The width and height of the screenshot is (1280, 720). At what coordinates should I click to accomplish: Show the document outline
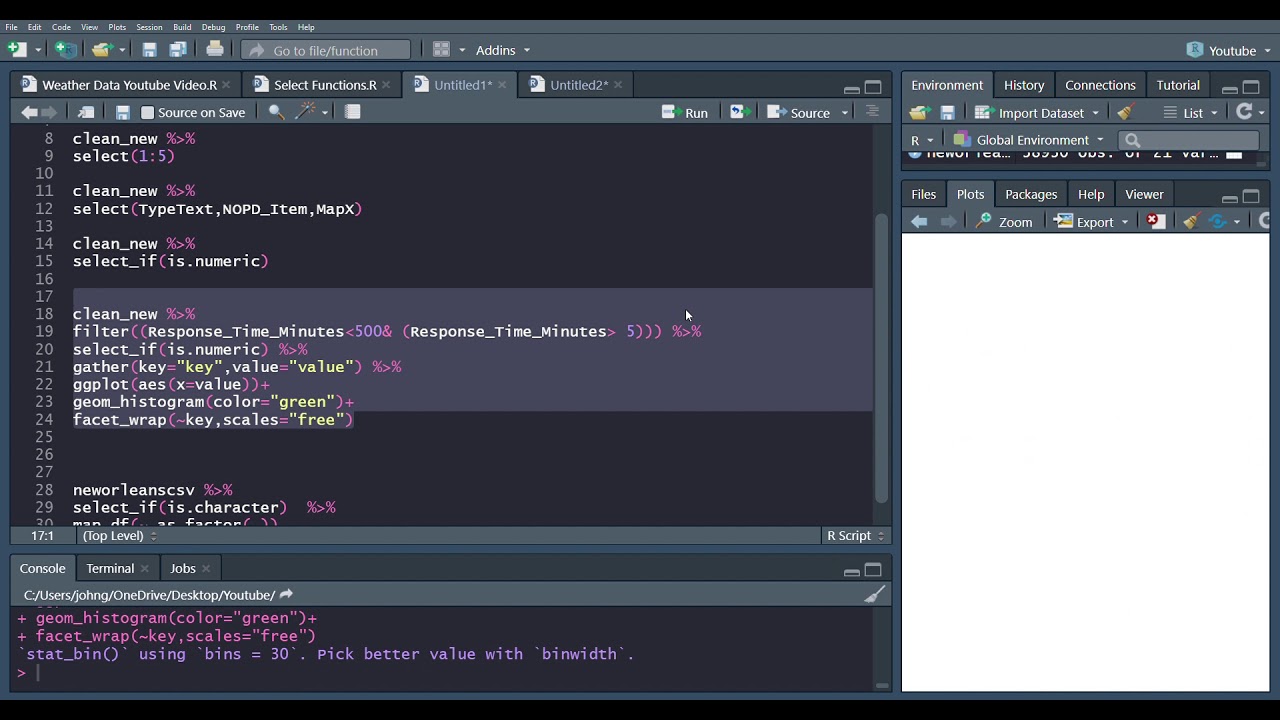tap(872, 112)
